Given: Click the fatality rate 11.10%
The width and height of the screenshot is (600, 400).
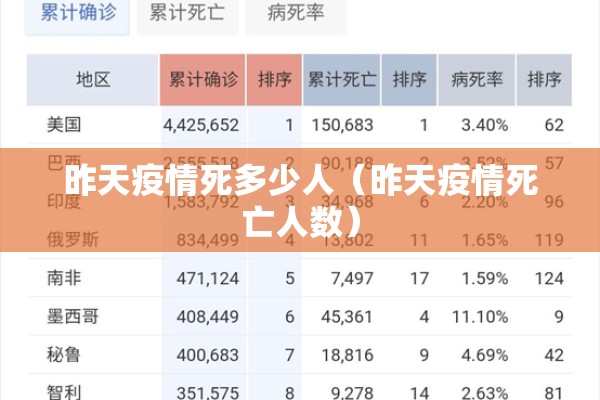Looking at the screenshot, I should (x=480, y=317).
